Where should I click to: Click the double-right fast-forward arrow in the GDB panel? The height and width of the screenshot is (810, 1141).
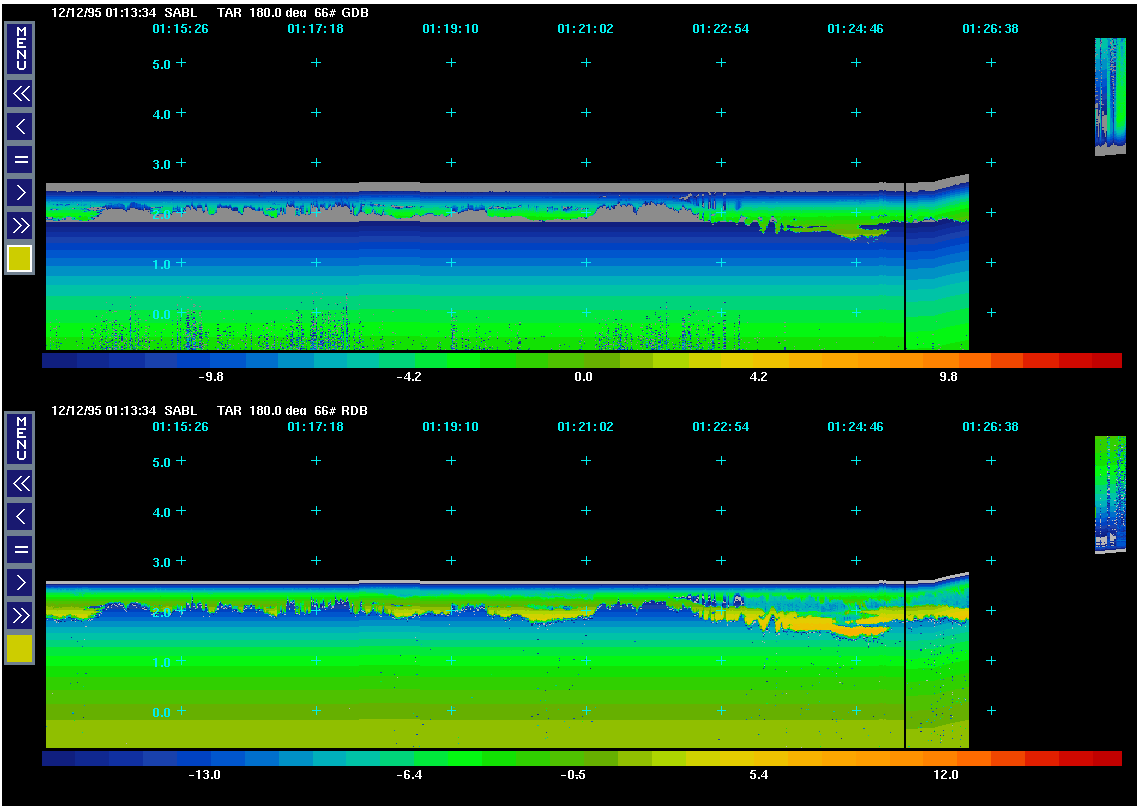coord(20,225)
